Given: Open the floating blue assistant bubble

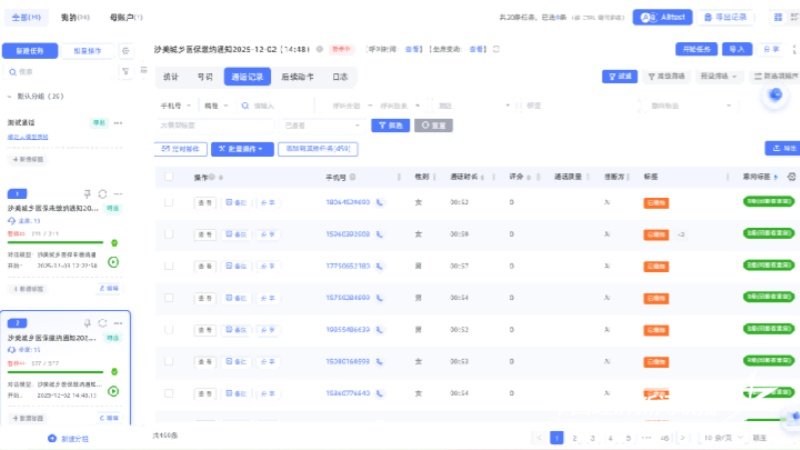Looking at the screenshot, I should (x=774, y=95).
